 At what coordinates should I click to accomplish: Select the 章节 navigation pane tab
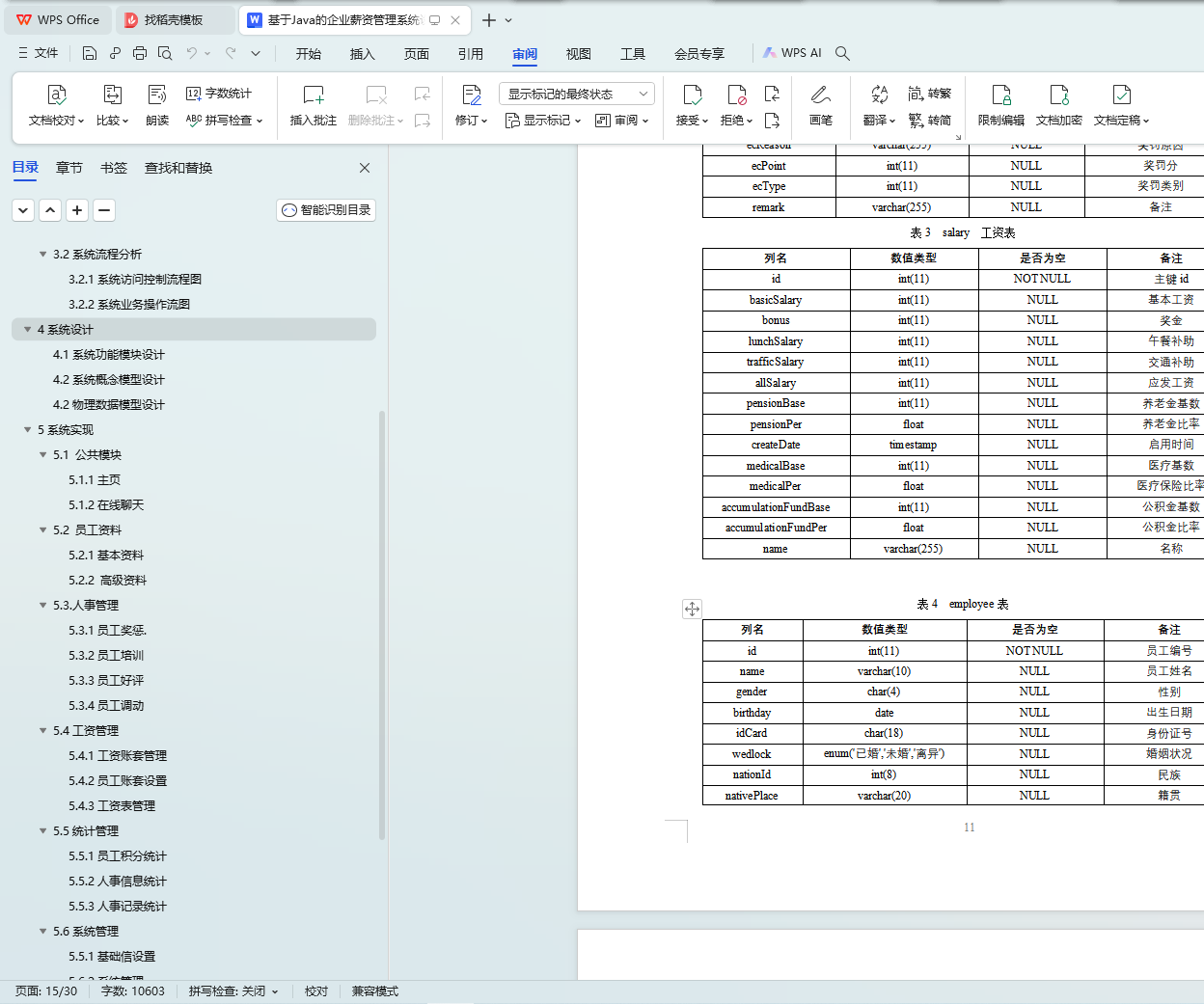point(69,168)
